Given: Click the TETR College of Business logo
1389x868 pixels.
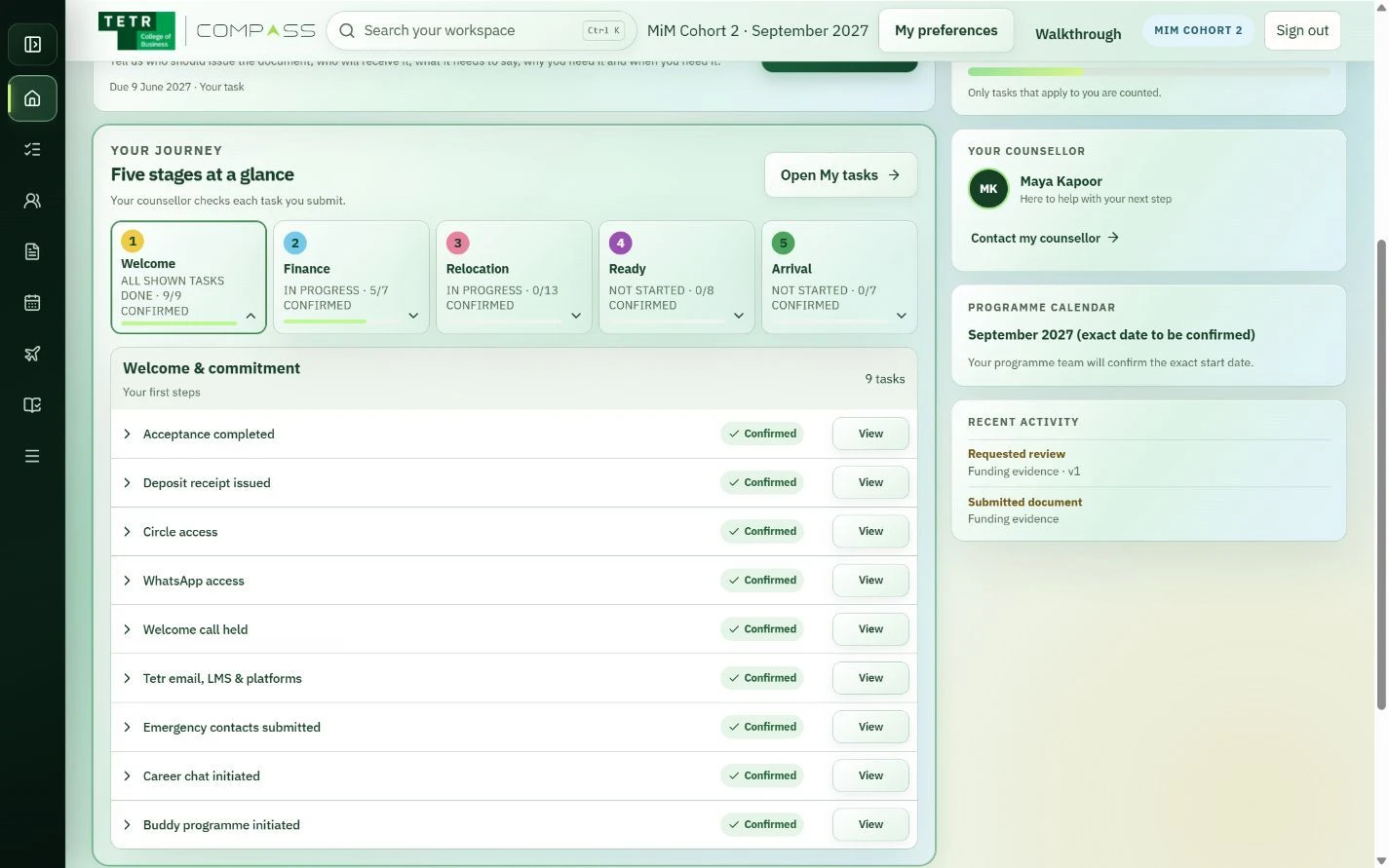Looking at the screenshot, I should coord(136,31).
